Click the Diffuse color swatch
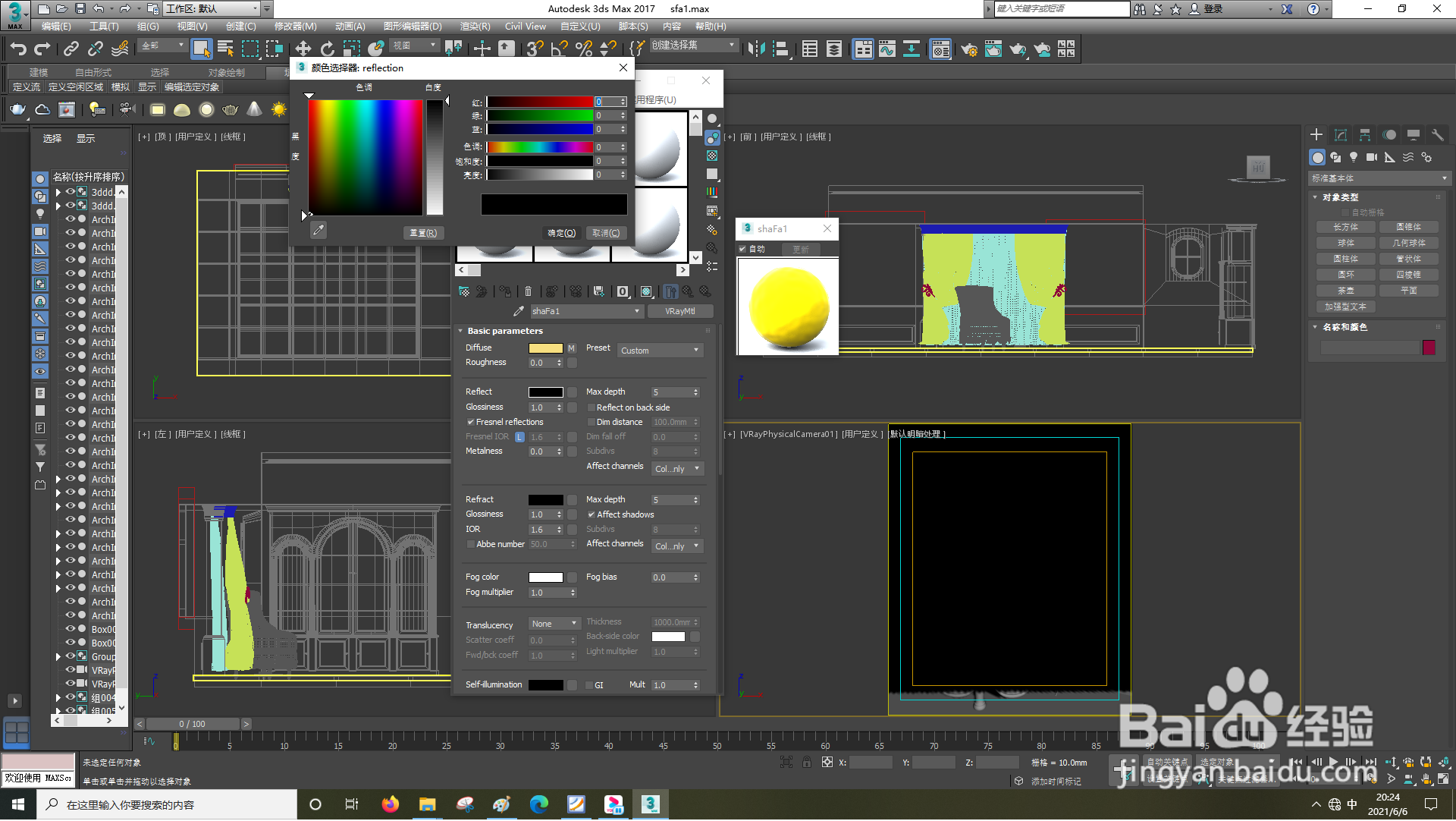This screenshot has height=821, width=1456. [545, 348]
